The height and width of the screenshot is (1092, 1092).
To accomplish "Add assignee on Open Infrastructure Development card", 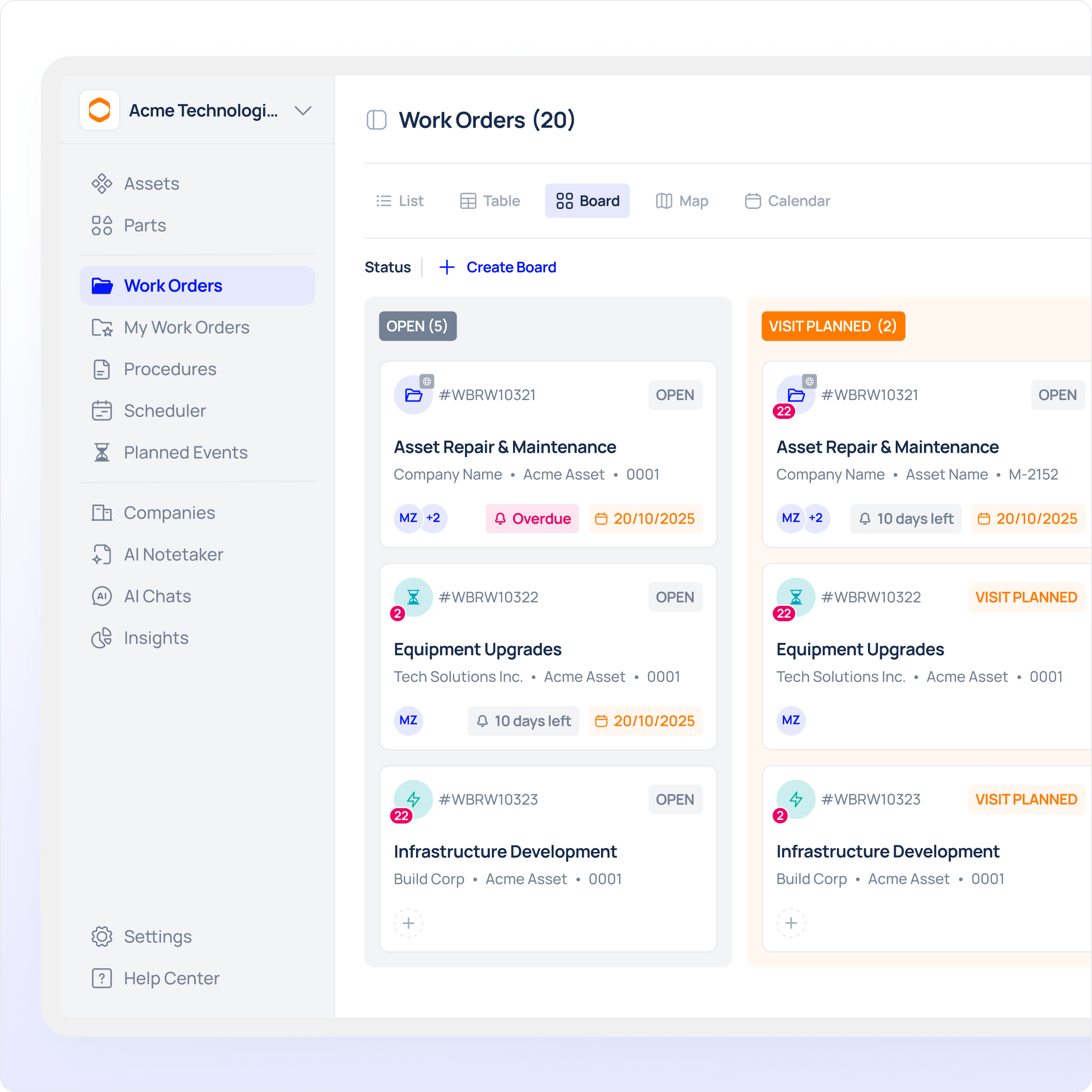I will pyautogui.click(x=409, y=923).
